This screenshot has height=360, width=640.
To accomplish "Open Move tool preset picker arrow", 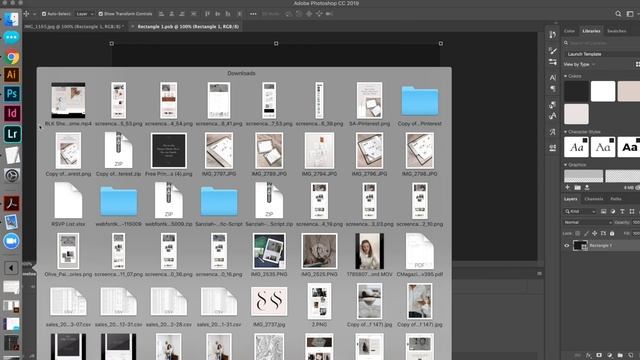I will click(x=35, y=14).
